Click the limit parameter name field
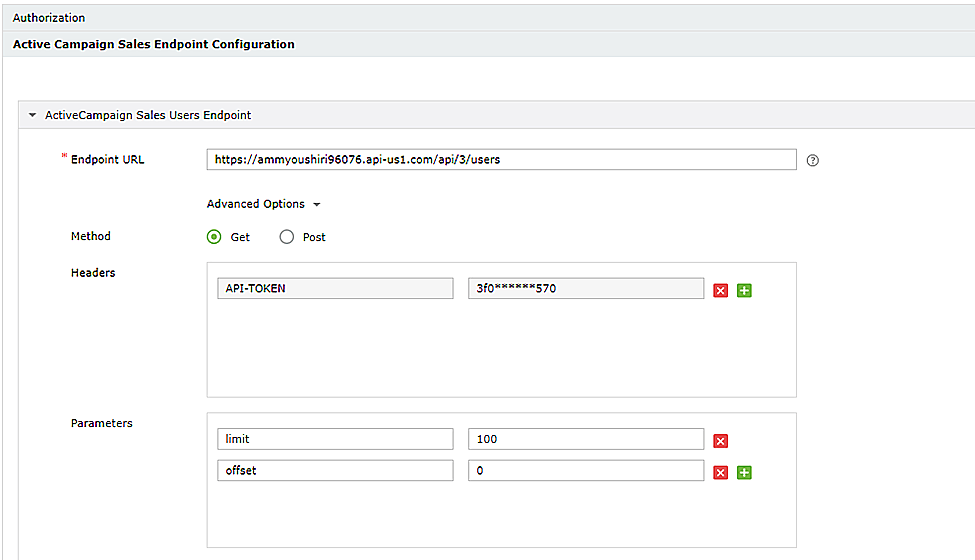The image size is (975, 560). (x=334, y=439)
